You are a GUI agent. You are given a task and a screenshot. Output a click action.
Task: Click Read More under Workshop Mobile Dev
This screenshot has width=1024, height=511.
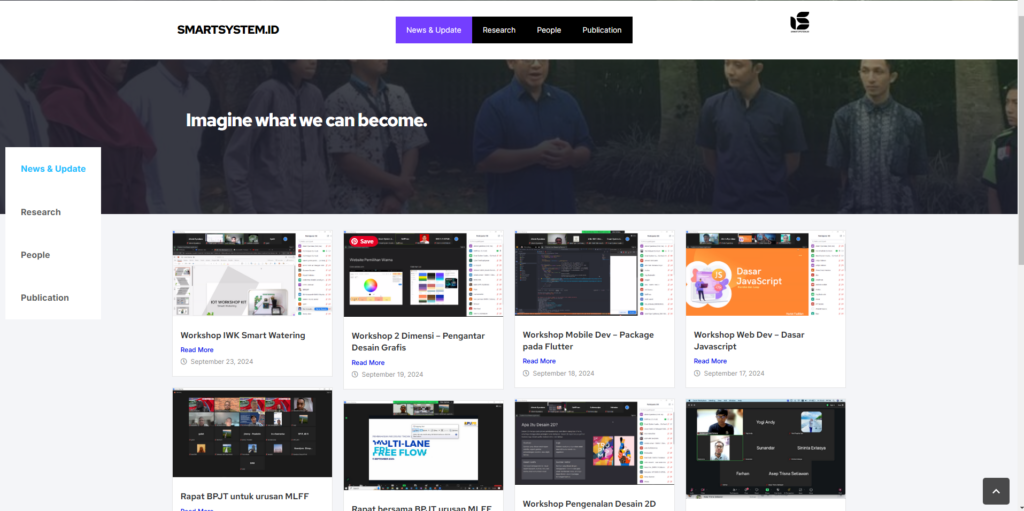[x=539, y=361]
